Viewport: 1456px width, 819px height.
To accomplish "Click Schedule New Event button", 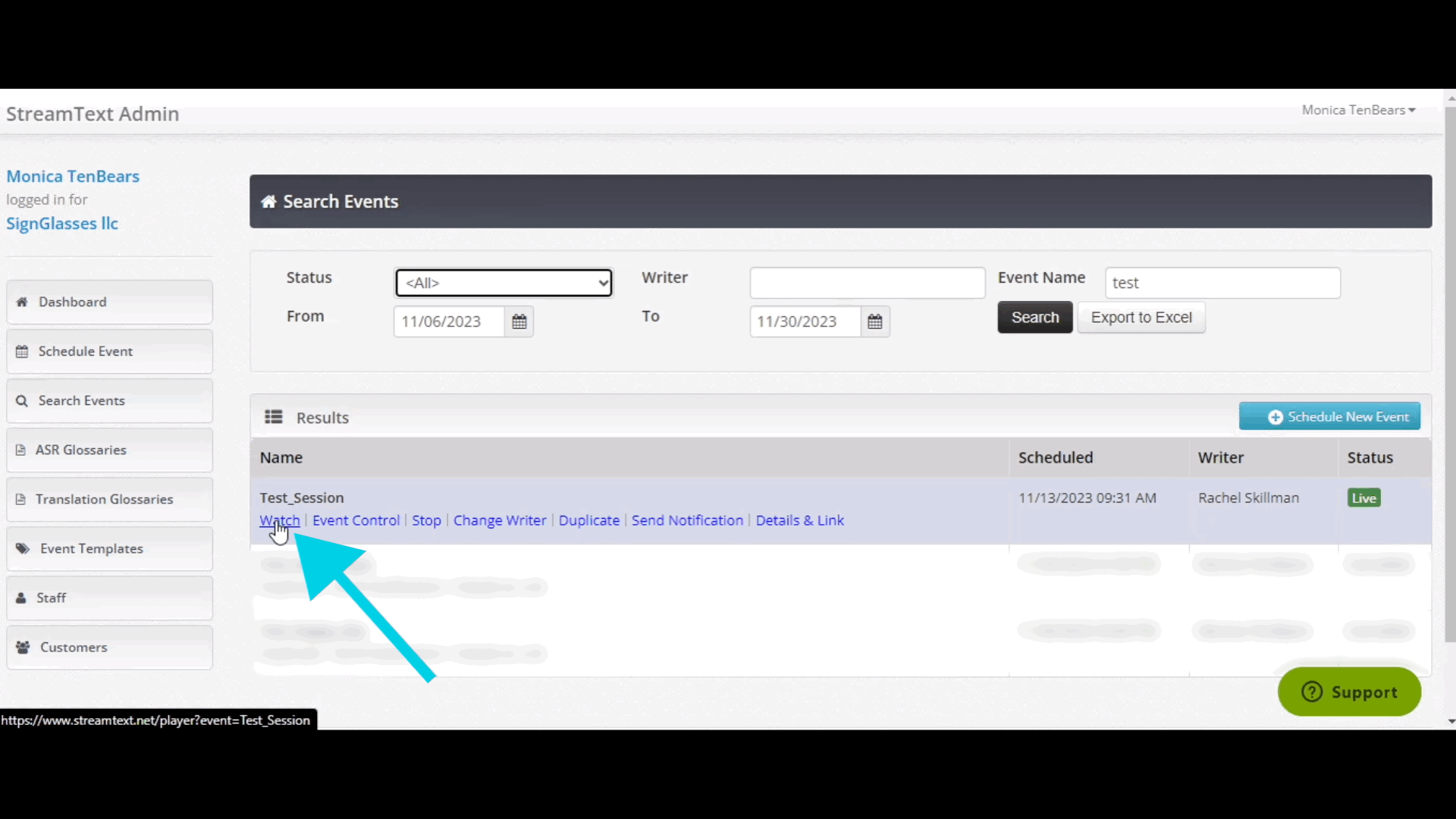I will [x=1329, y=416].
